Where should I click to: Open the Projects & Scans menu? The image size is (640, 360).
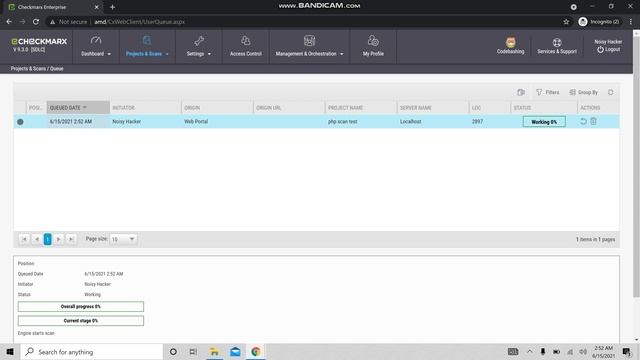pyautogui.click(x=147, y=47)
